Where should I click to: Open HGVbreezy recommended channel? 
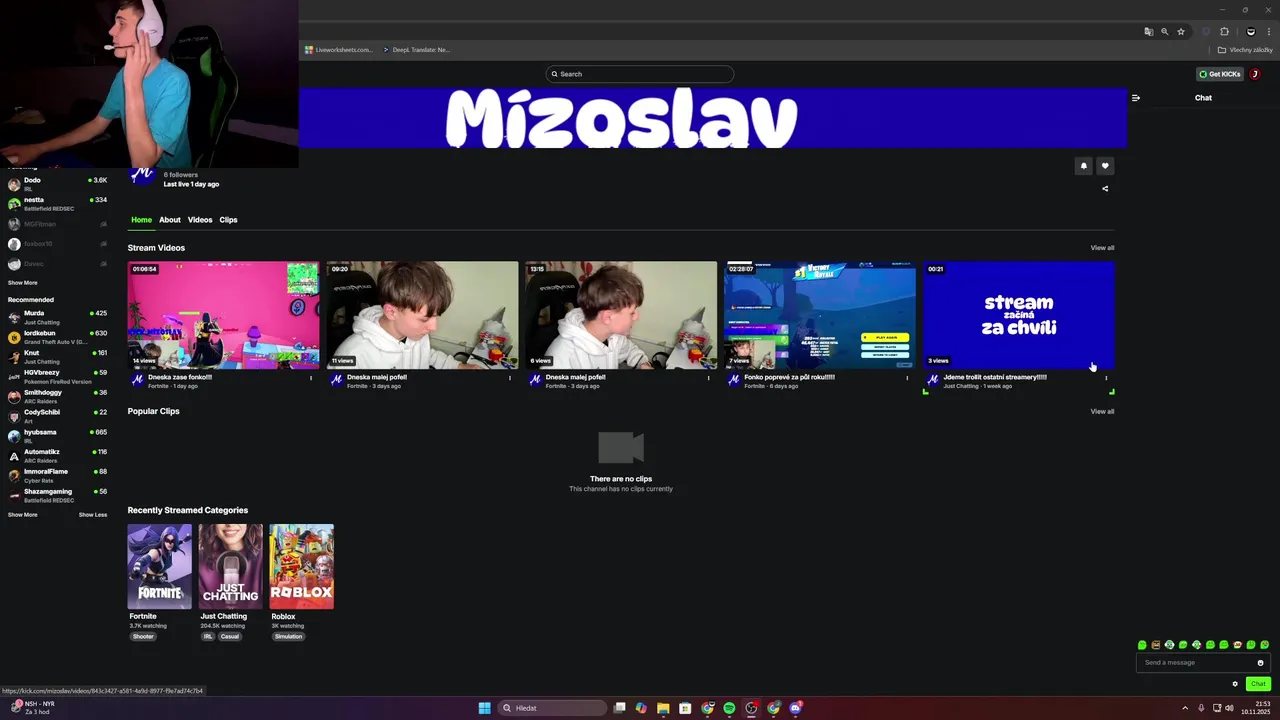pyautogui.click(x=57, y=376)
